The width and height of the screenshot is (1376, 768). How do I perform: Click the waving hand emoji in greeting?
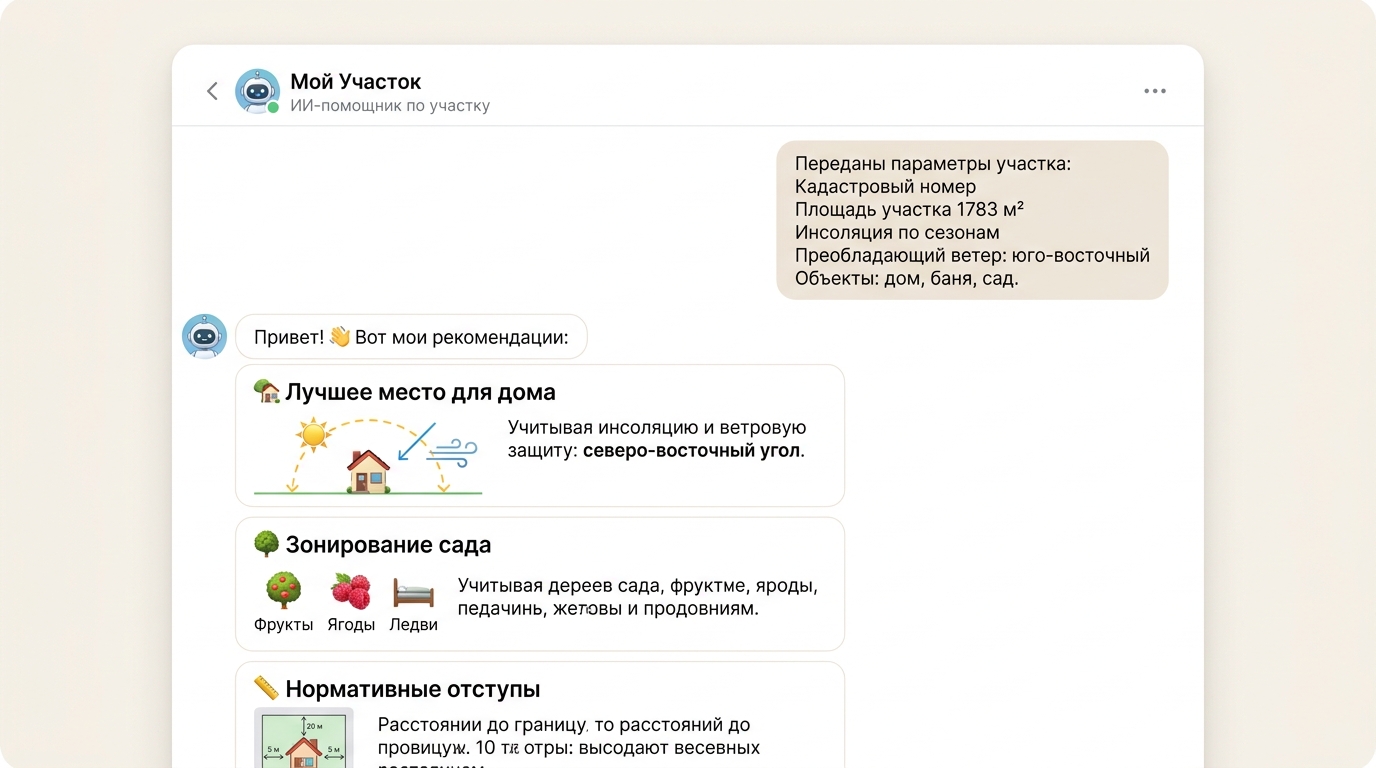340,337
